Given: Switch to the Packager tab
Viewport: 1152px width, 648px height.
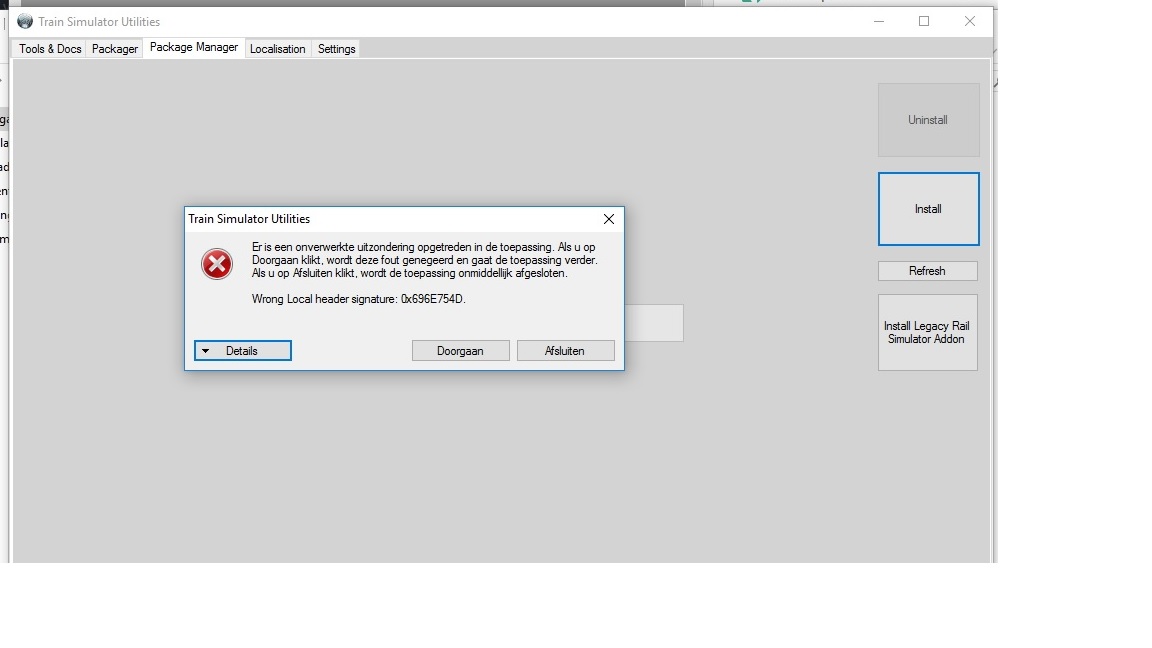Looking at the screenshot, I should click(x=115, y=48).
